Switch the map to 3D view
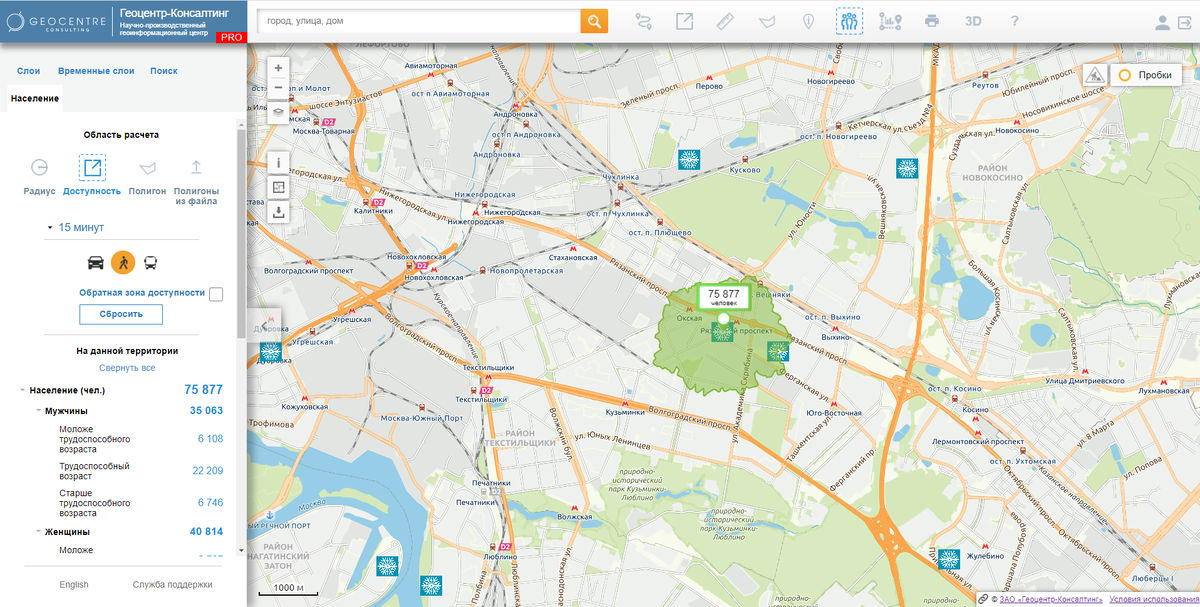 tap(973, 21)
